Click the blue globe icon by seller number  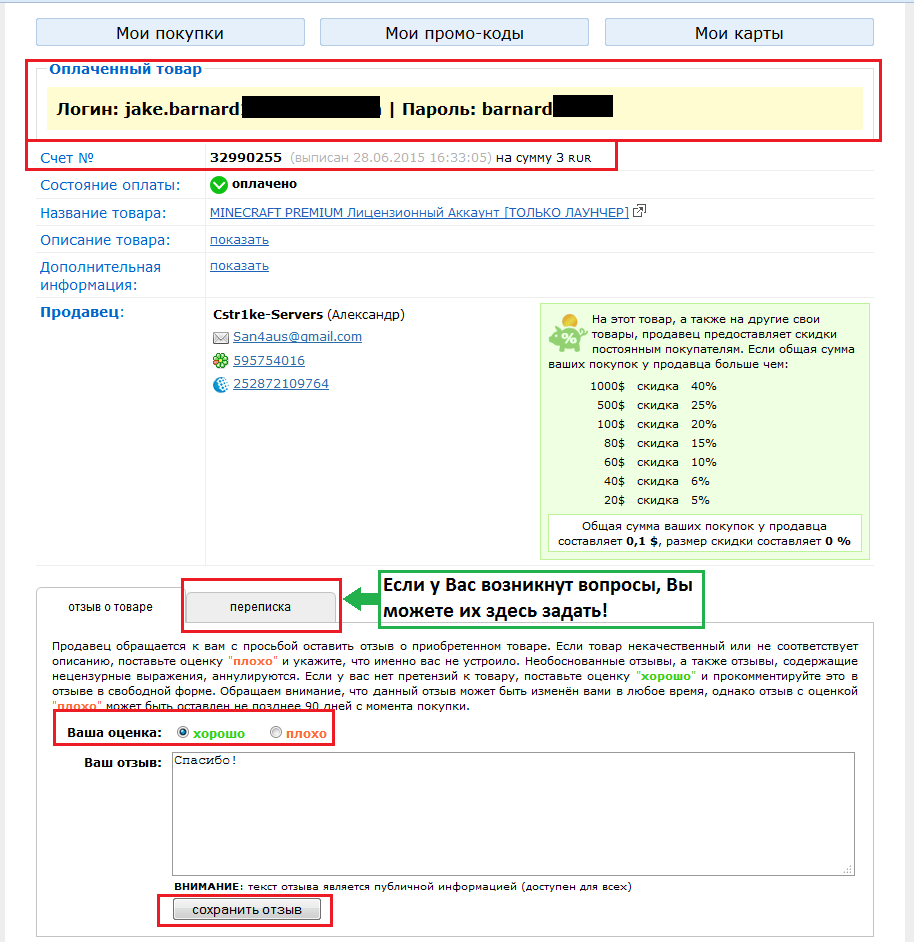click(221, 385)
